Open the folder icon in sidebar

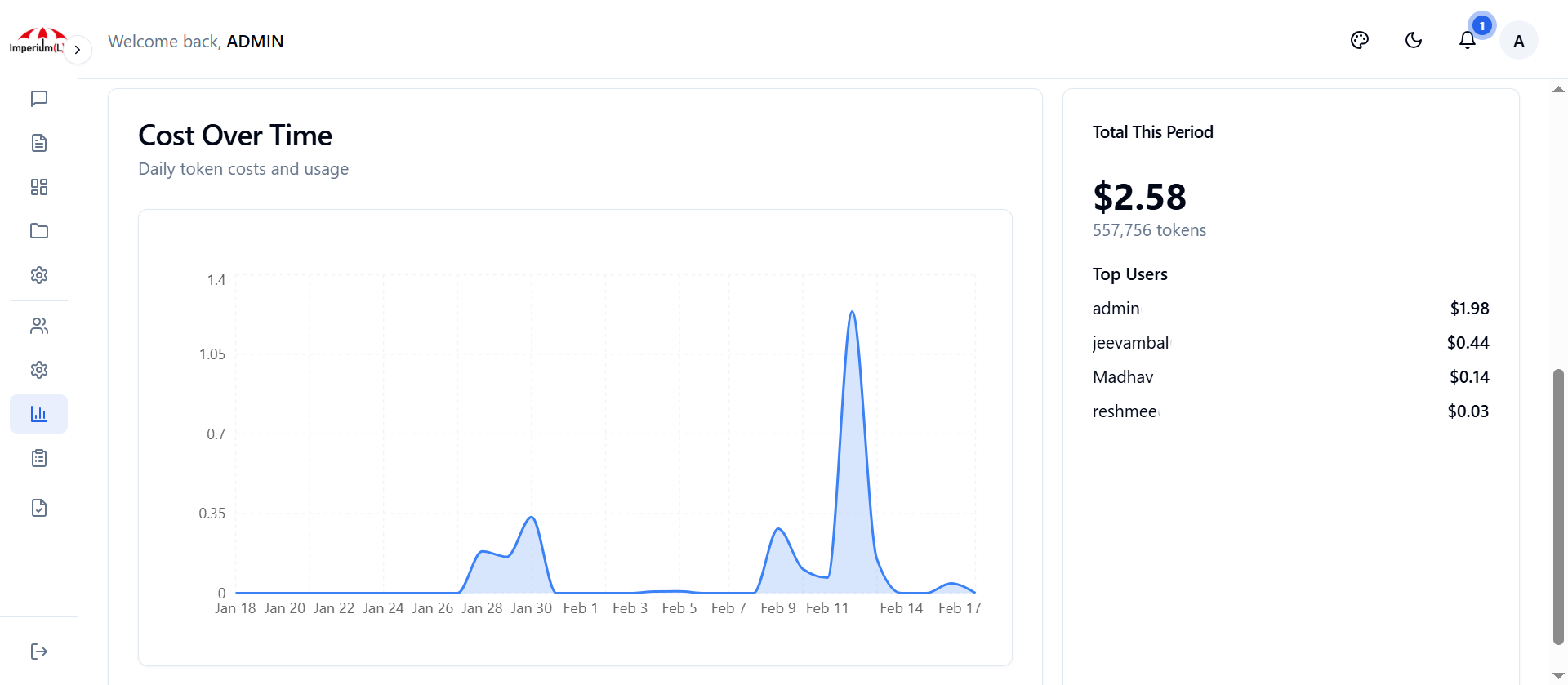tap(38, 231)
